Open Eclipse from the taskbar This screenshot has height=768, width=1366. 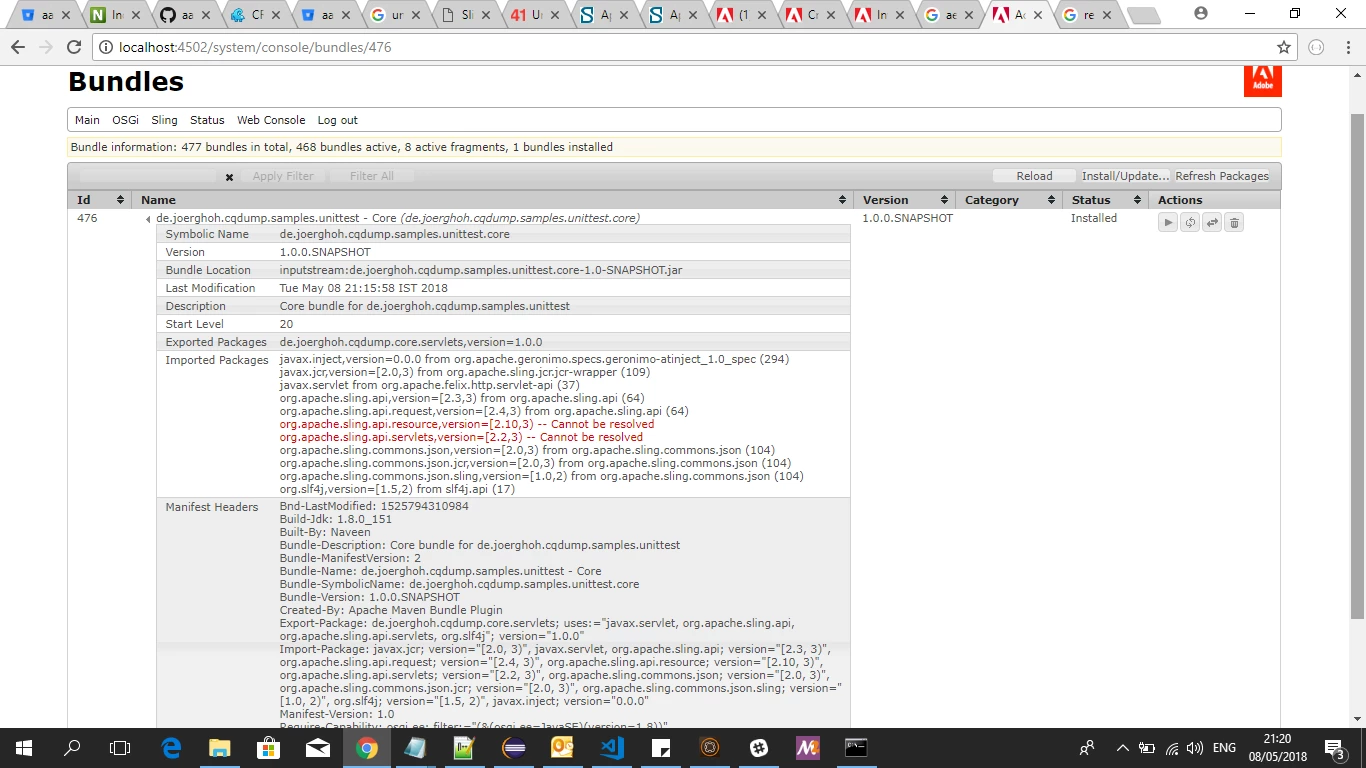(x=514, y=748)
